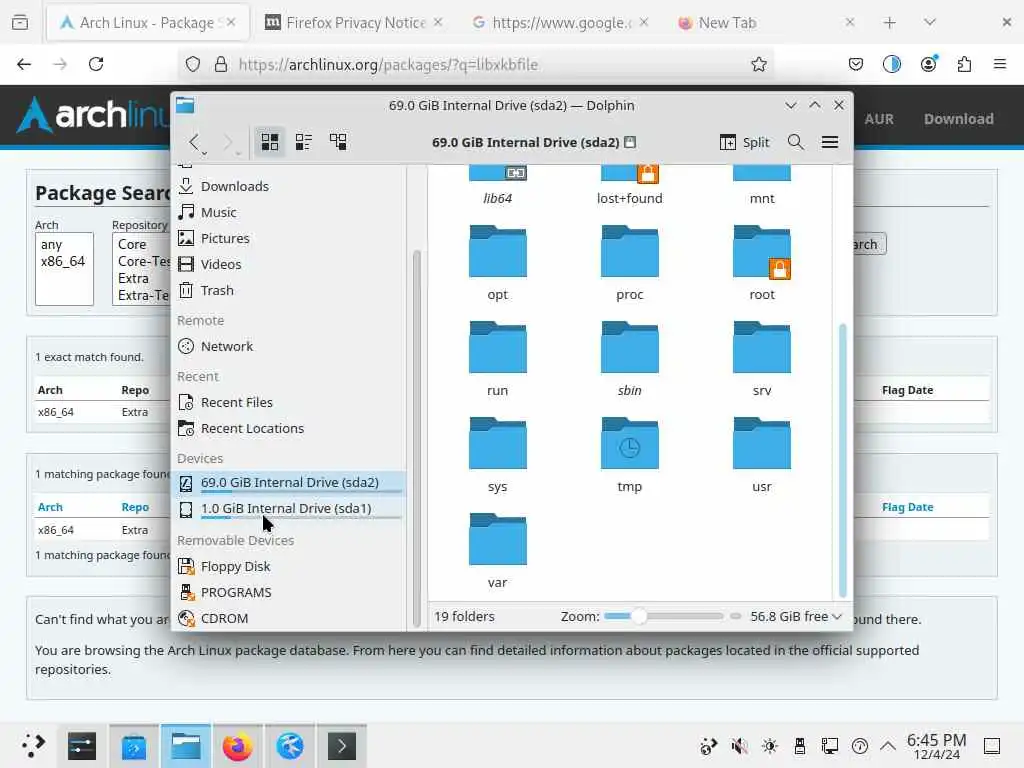
Task: Select the srv folder
Action: 761,358
